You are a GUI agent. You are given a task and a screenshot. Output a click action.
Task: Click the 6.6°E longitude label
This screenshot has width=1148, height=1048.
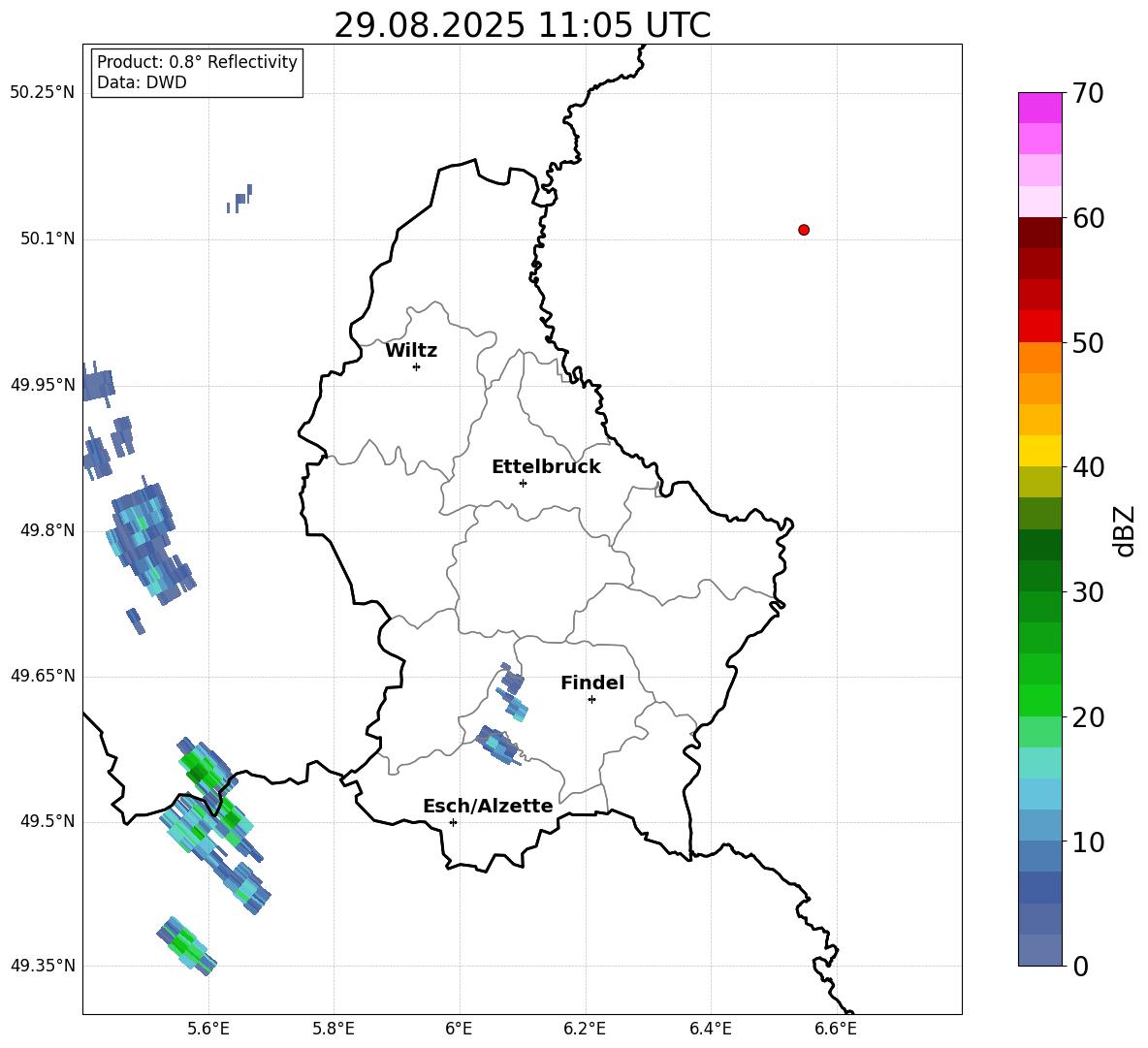(x=836, y=1029)
